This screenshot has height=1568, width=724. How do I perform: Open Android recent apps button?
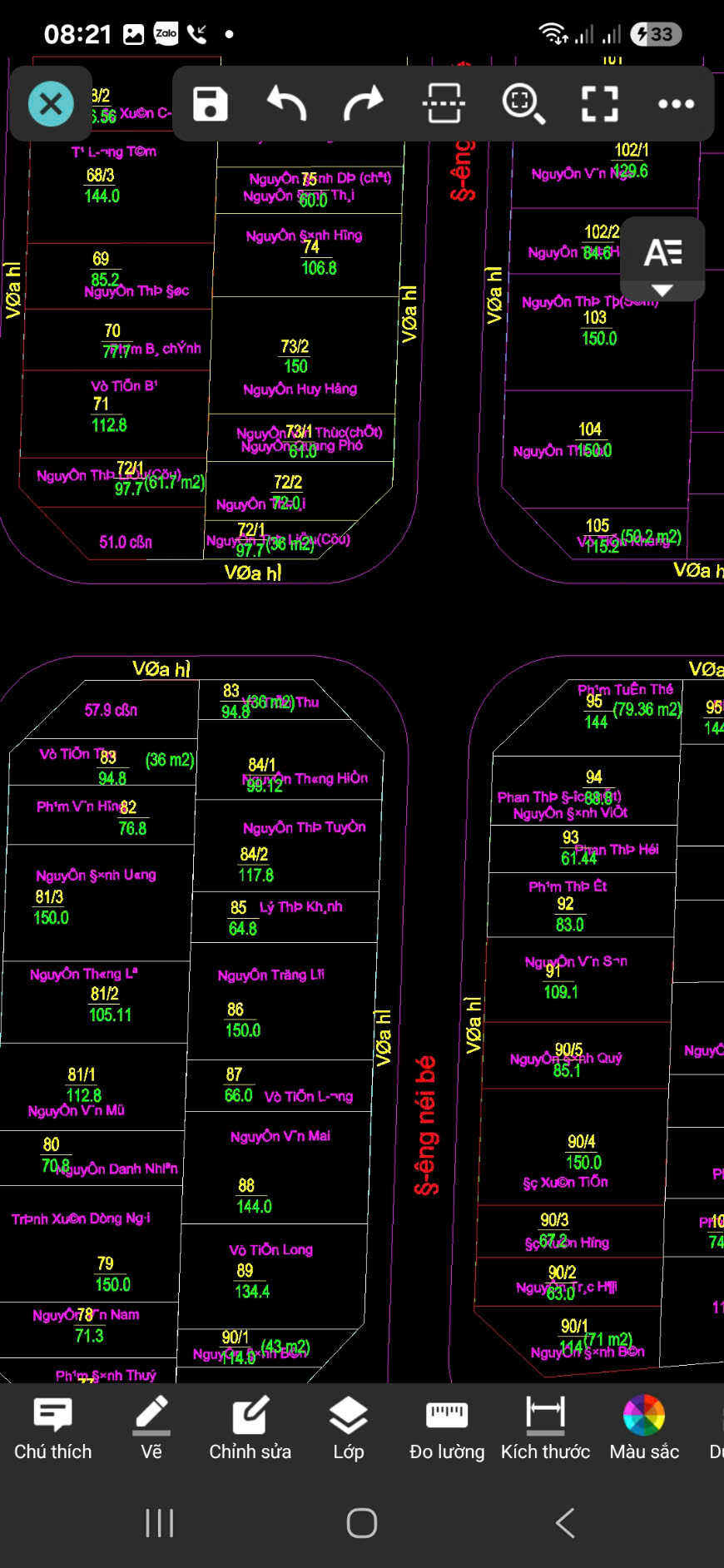click(x=159, y=1523)
